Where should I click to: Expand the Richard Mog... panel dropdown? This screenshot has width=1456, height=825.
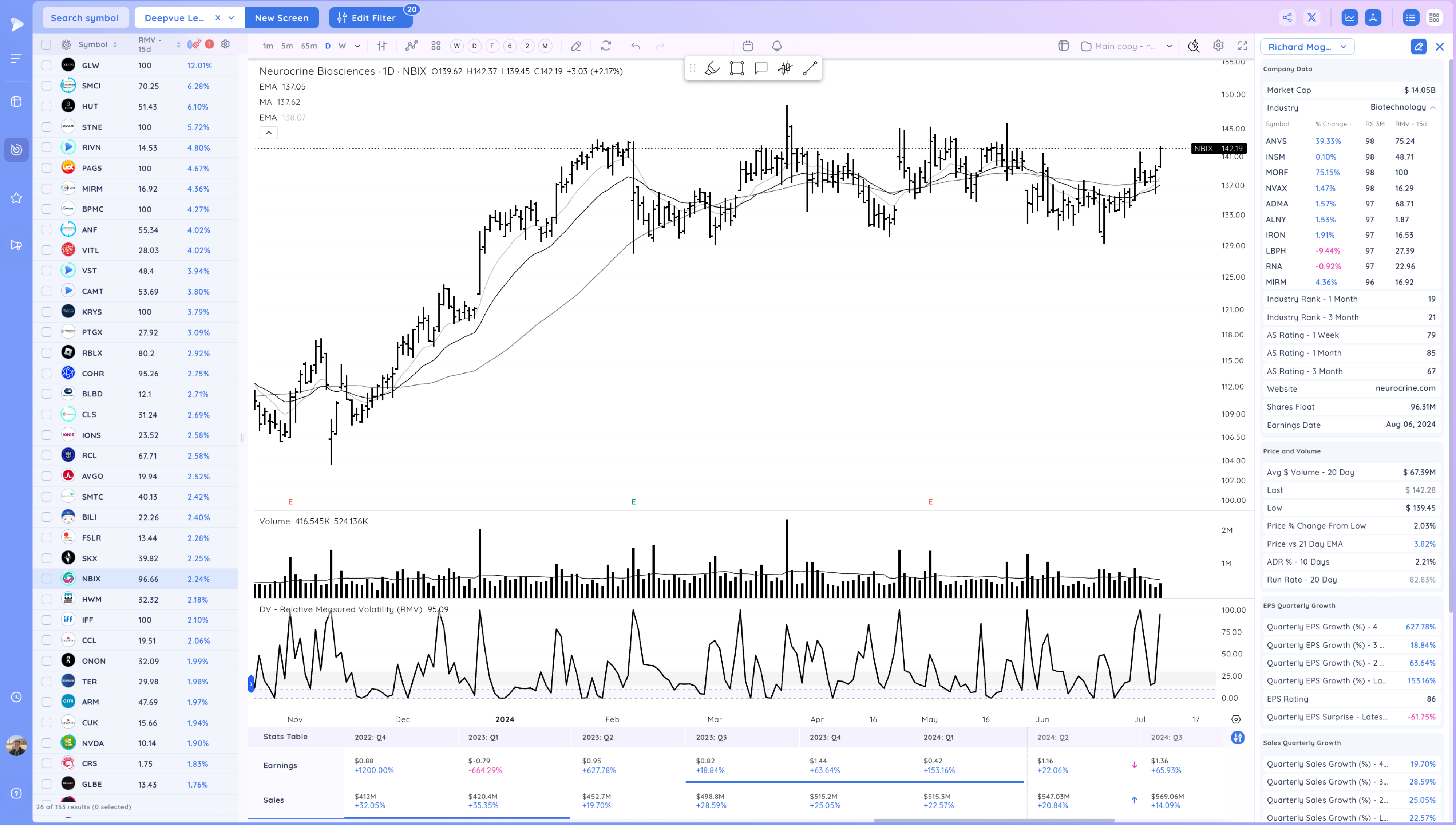click(1343, 47)
